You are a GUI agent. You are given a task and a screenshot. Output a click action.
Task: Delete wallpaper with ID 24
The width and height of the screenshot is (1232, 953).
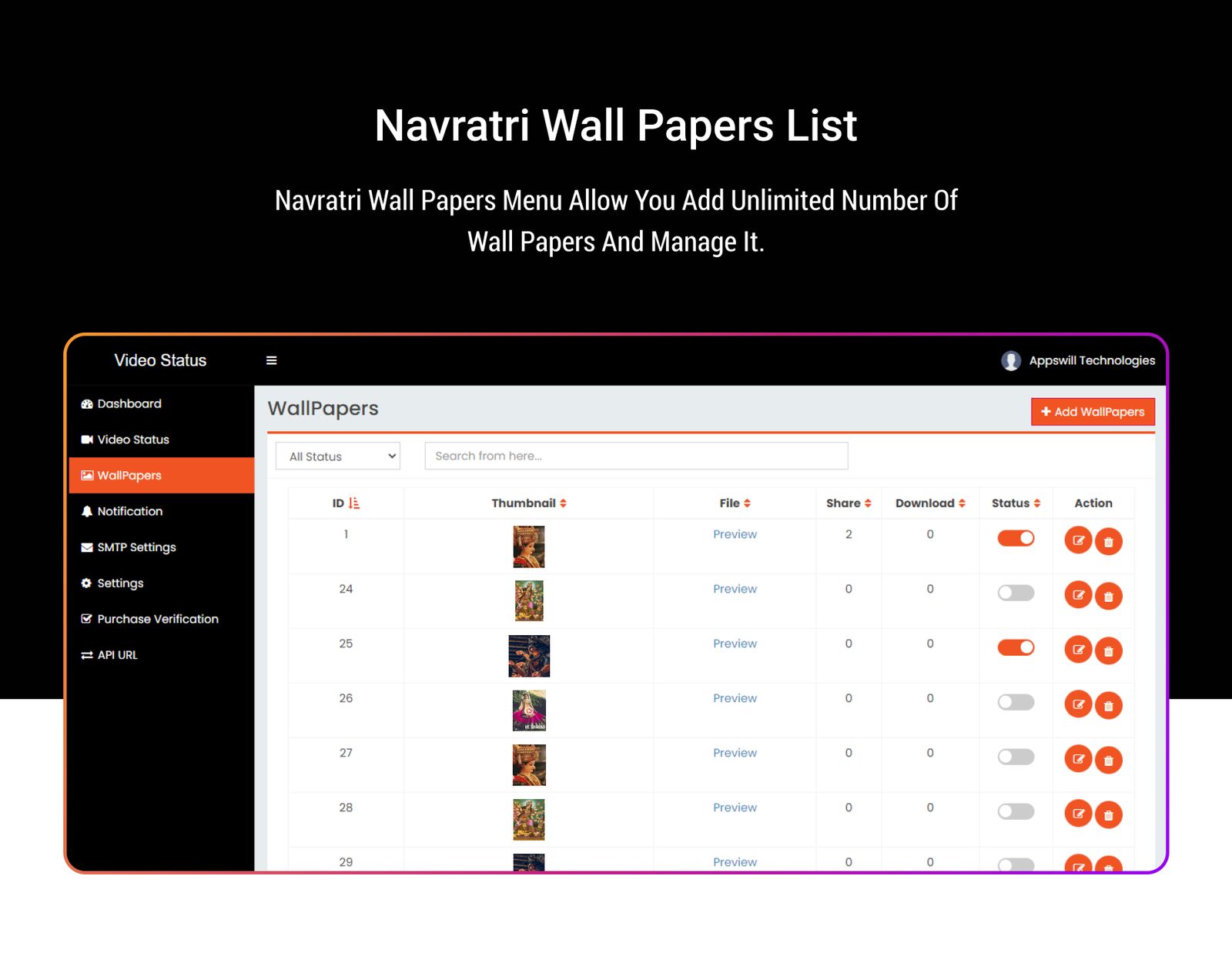click(x=1108, y=596)
